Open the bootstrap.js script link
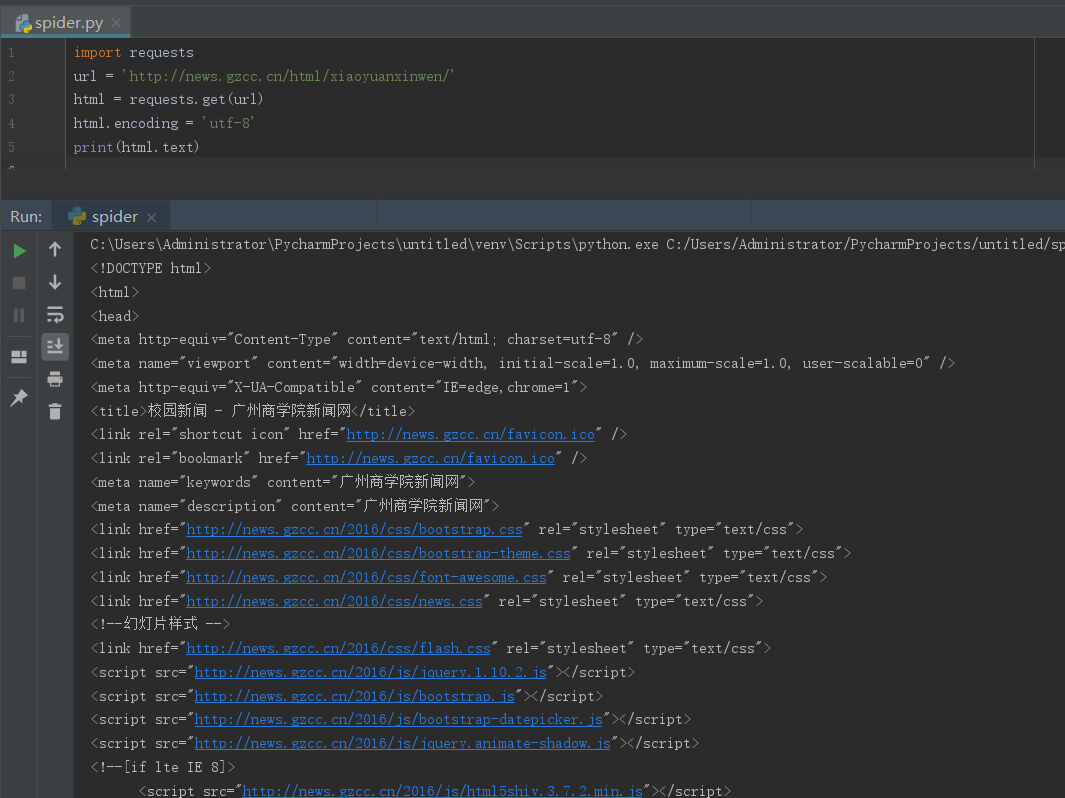 point(355,696)
